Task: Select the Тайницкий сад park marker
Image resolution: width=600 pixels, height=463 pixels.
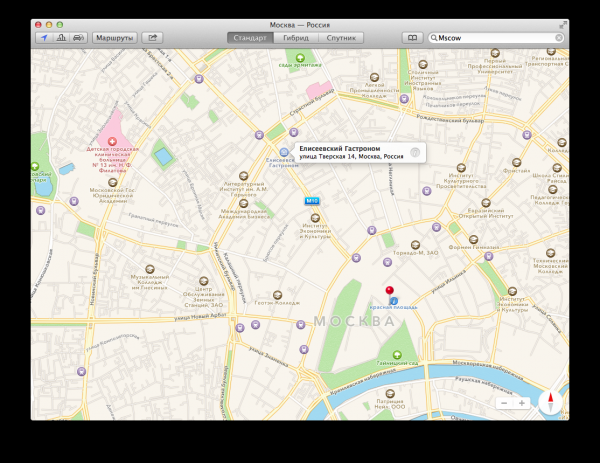Action: pyautogui.click(x=397, y=355)
